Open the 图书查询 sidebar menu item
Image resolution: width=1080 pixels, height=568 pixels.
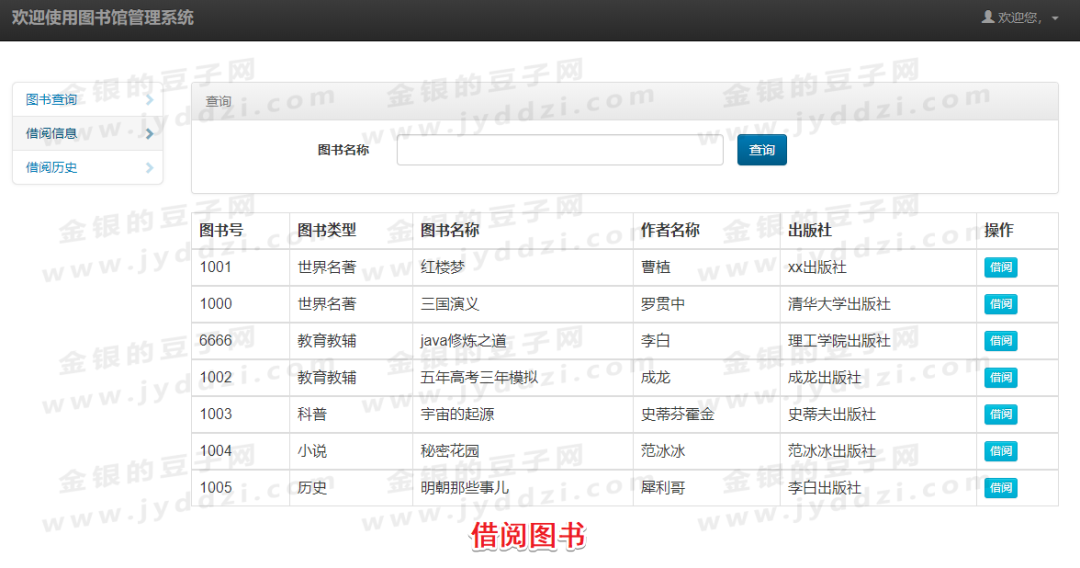click(x=87, y=100)
